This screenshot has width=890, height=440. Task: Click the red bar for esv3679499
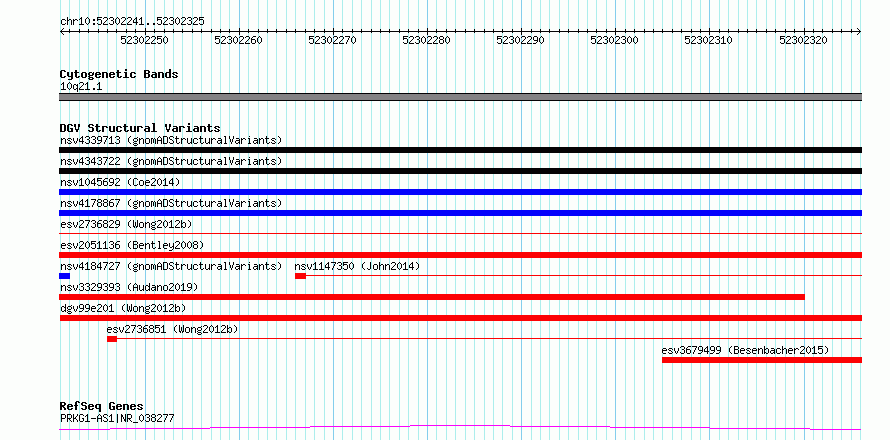(x=762, y=360)
